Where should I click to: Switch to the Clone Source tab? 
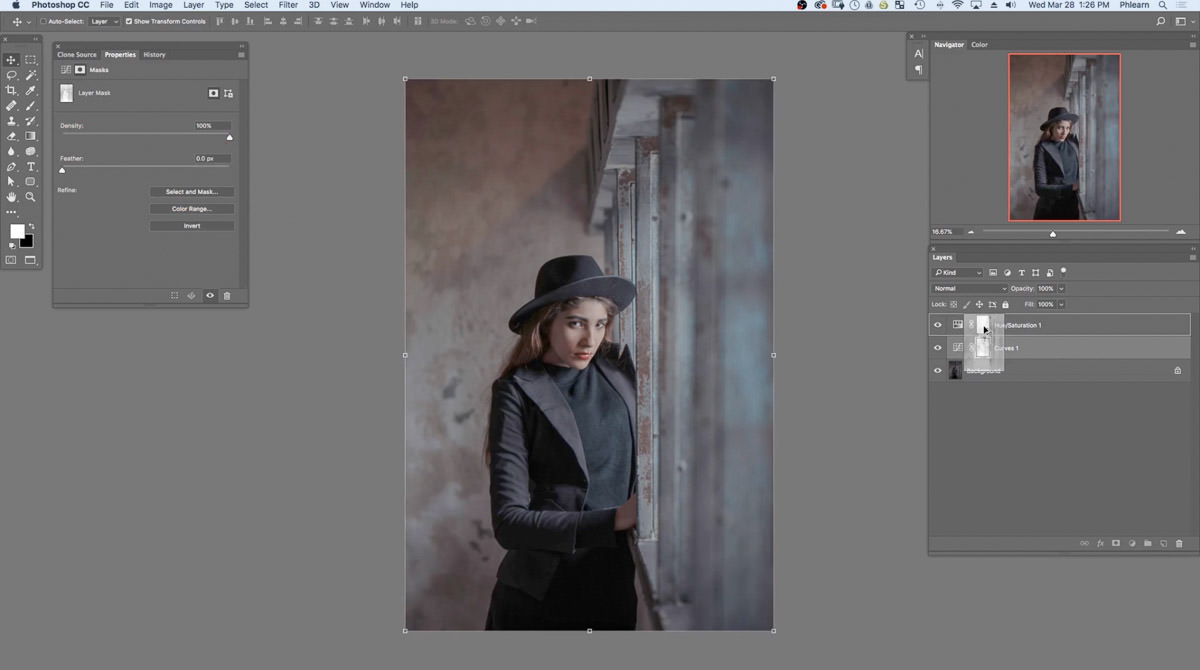77,55
